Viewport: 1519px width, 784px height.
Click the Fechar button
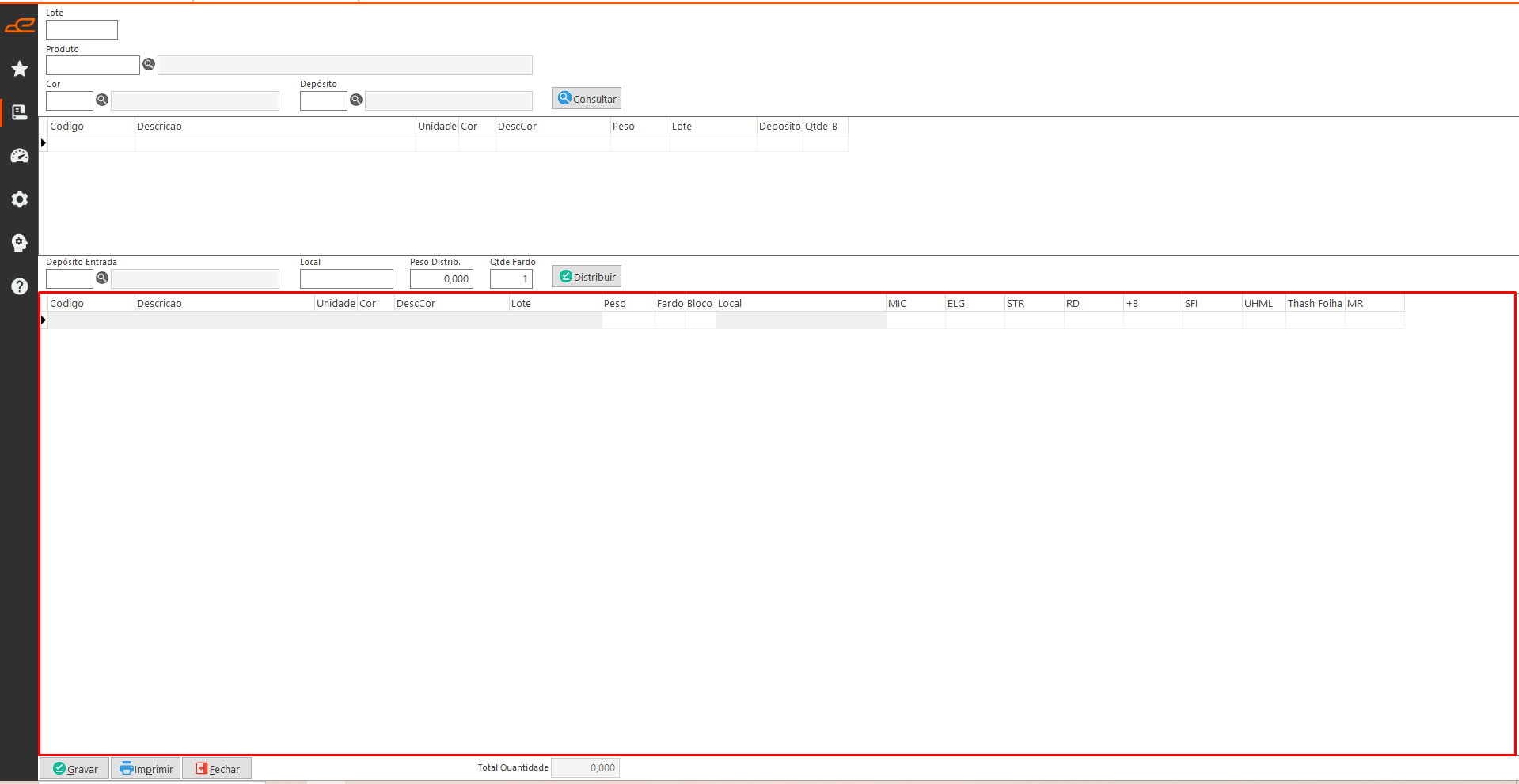(x=218, y=769)
